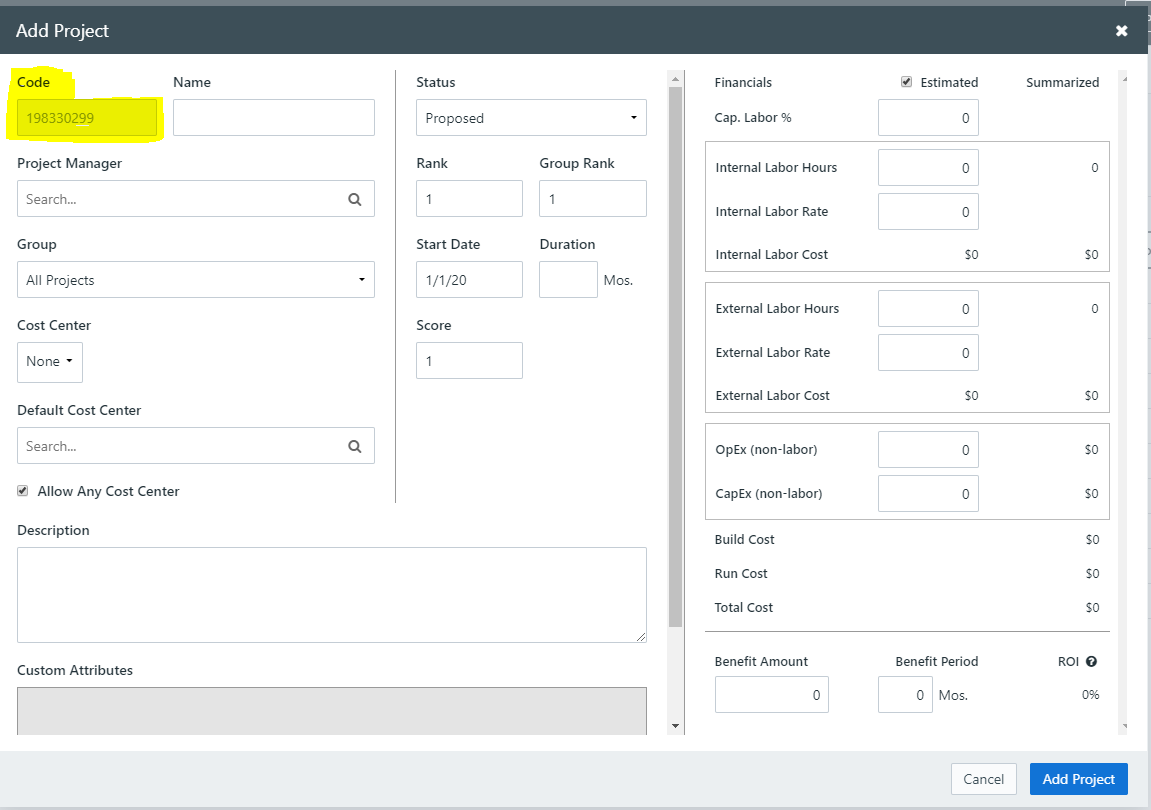Click the Default Cost Center search magnifier icon

tap(355, 446)
